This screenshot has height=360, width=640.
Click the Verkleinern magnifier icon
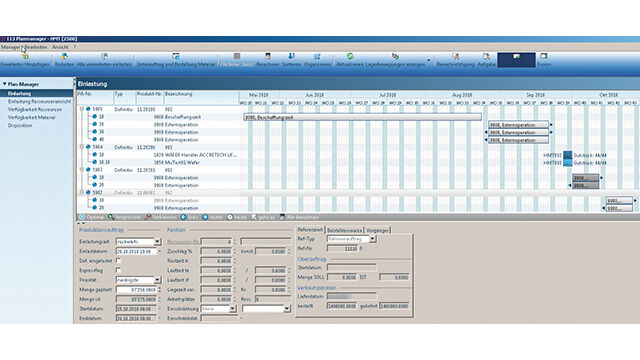[x=147, y=218]
